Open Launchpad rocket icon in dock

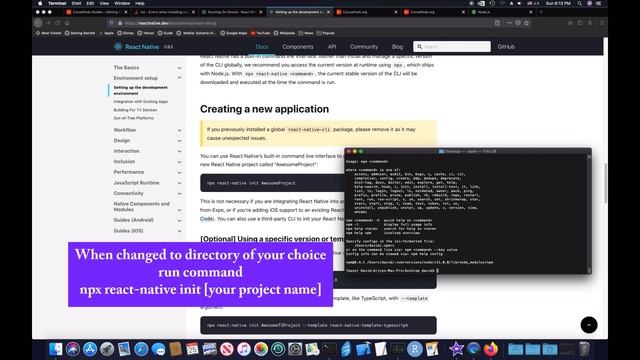click(107, 349)
